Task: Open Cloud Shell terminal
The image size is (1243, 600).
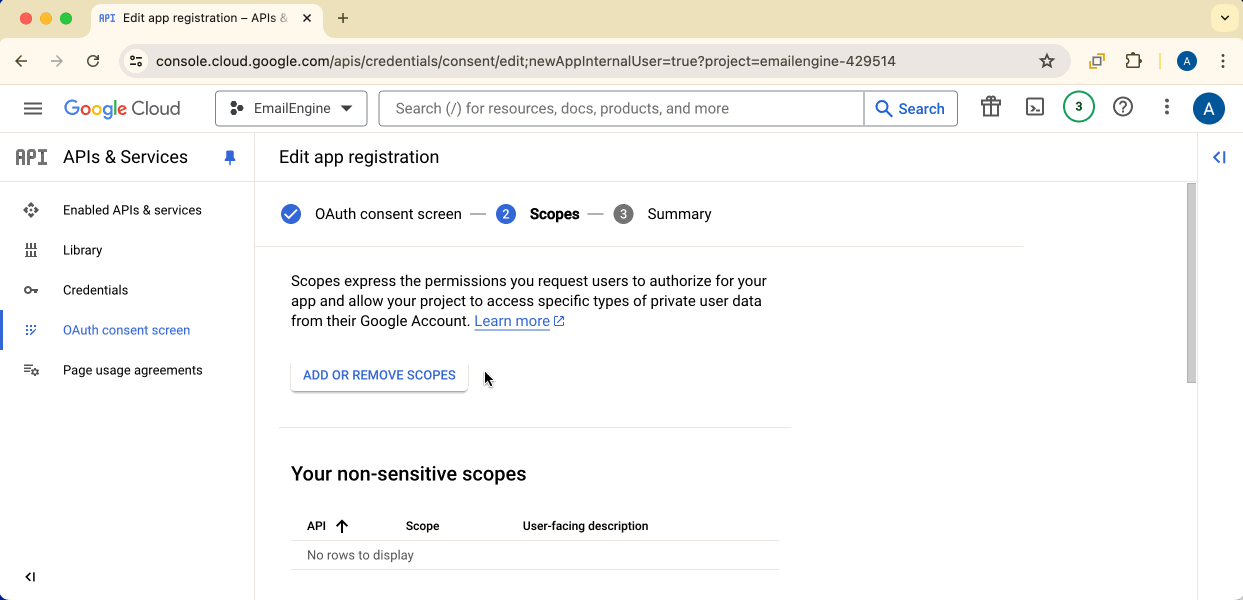Action: 1035,106
